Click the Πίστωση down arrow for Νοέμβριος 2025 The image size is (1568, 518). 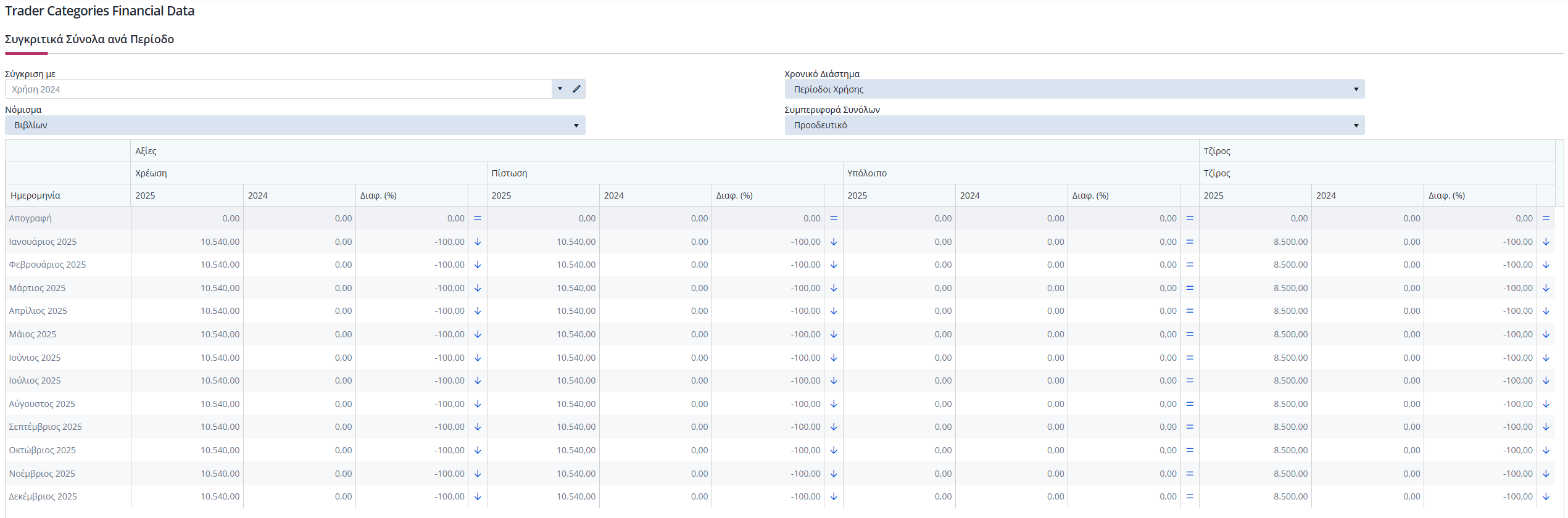(834, 474)
